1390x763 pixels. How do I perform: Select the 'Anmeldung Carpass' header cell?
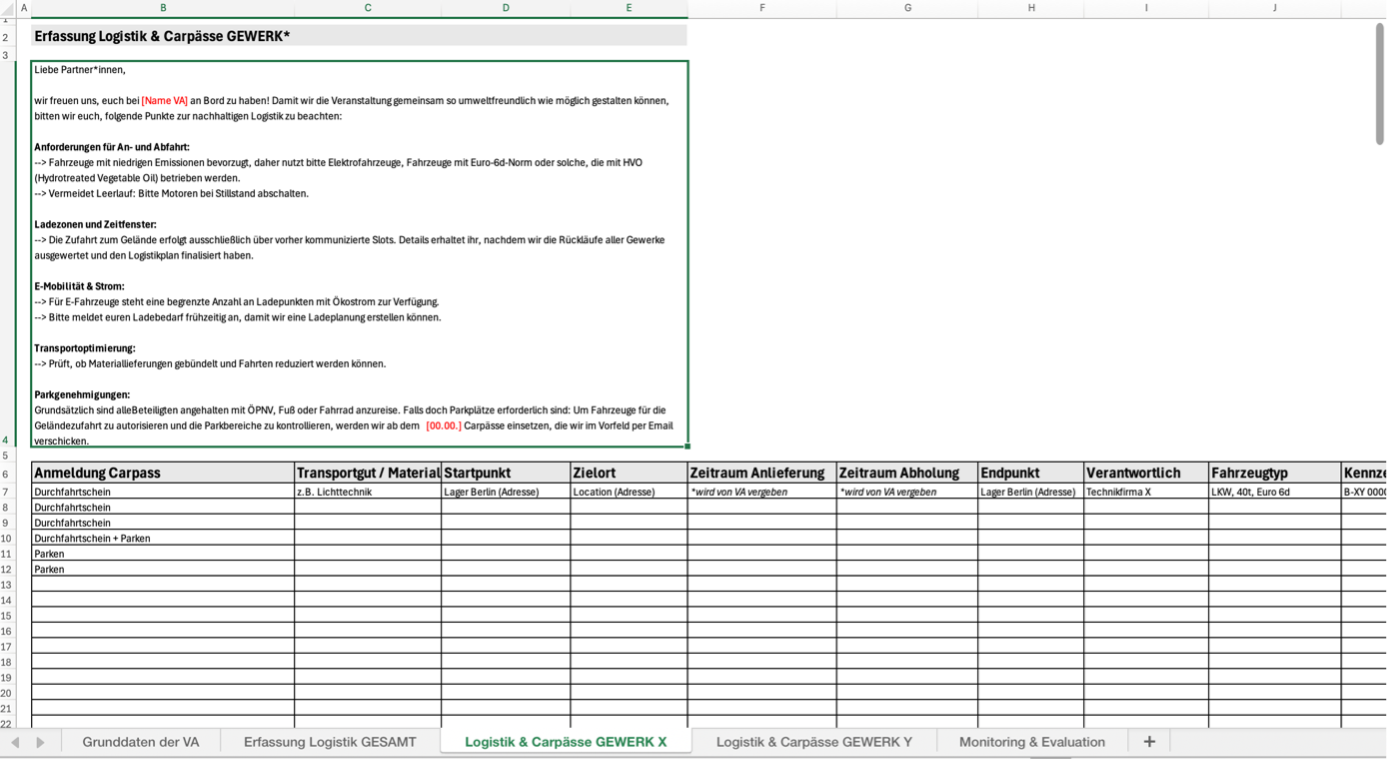(163, 473)
